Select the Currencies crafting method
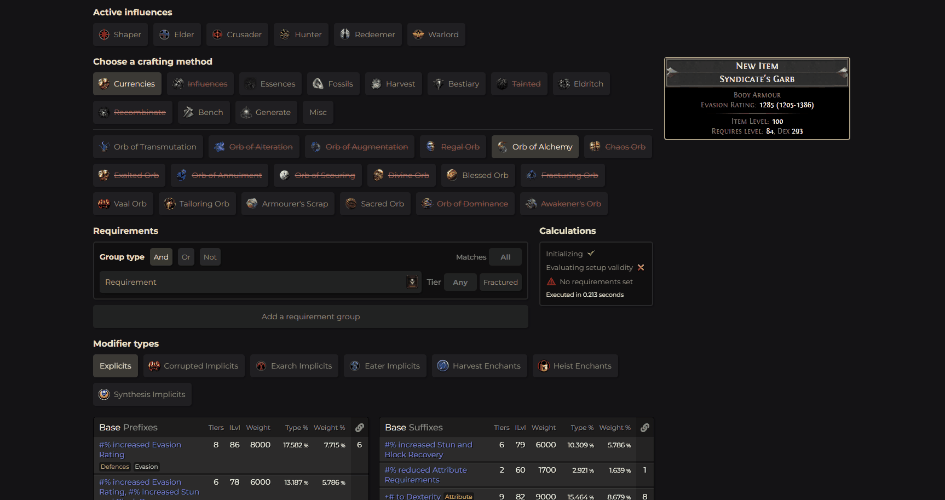 tap(127, 84)
